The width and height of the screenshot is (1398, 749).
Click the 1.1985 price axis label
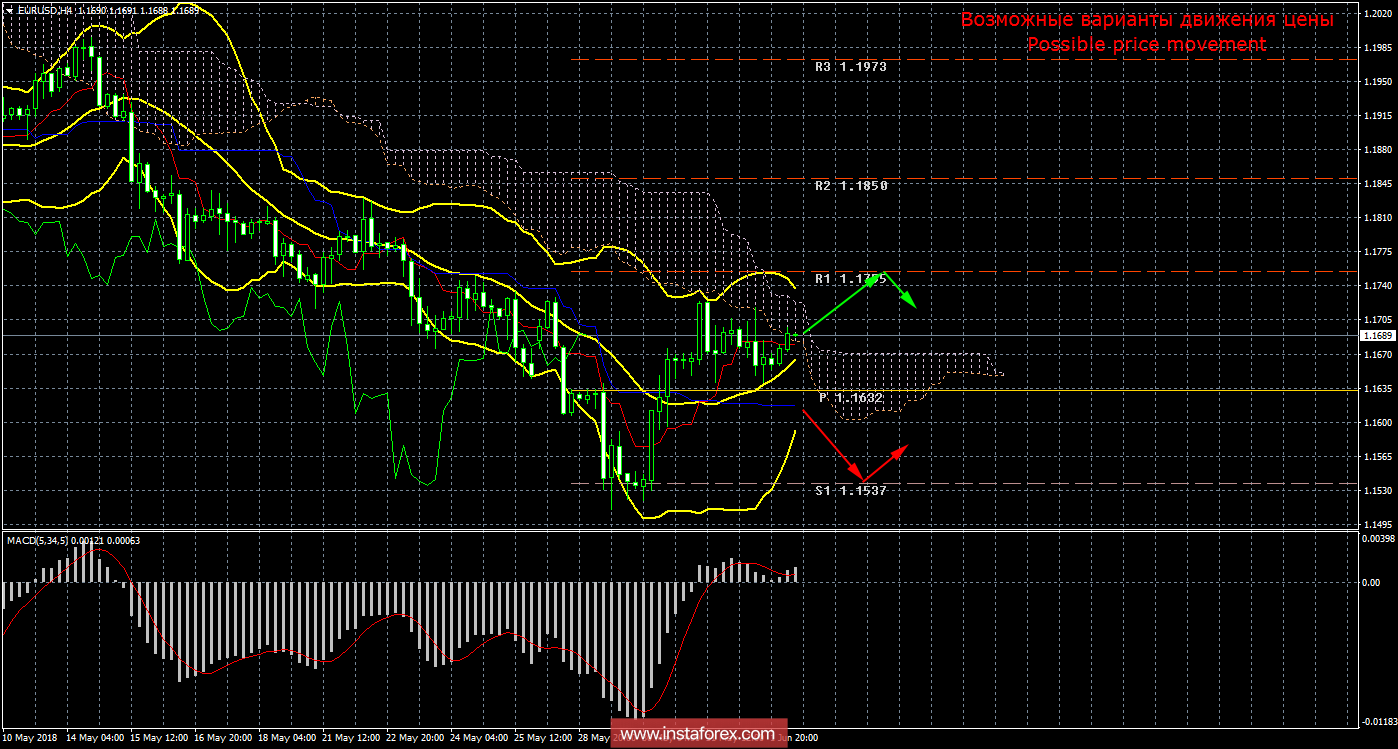pos(1379,48)
